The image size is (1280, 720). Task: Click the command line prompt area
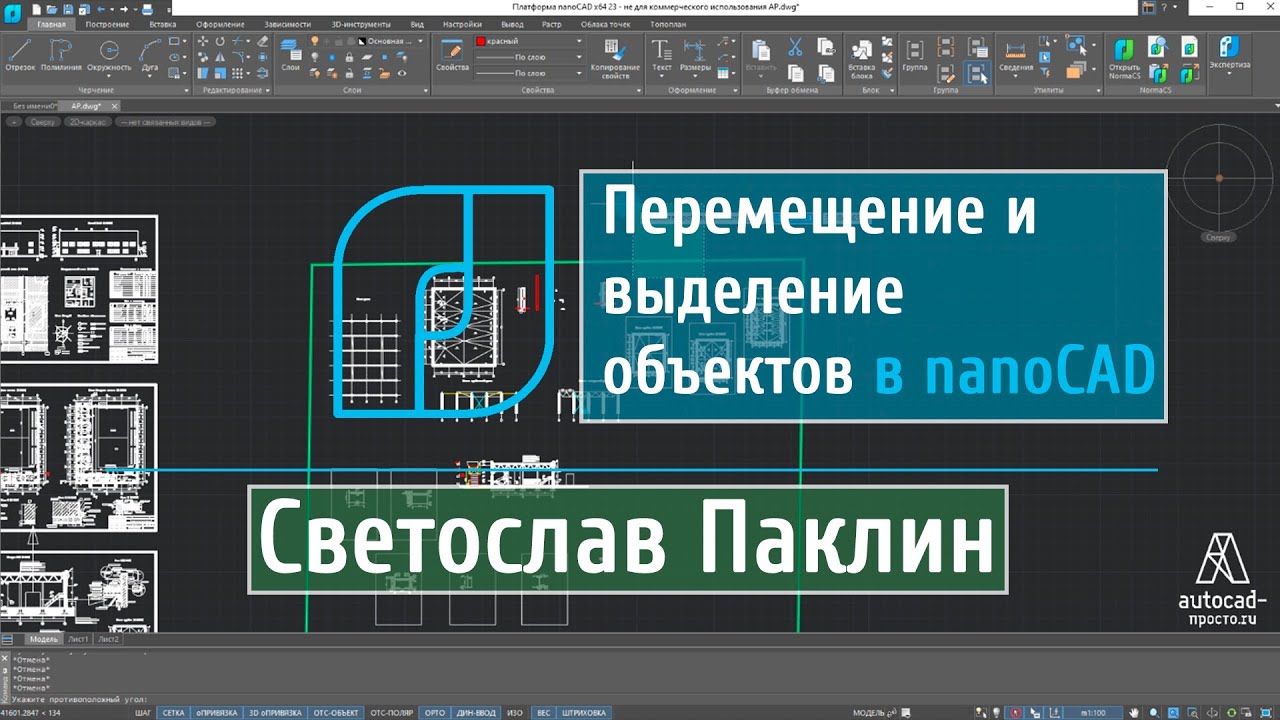640,699
